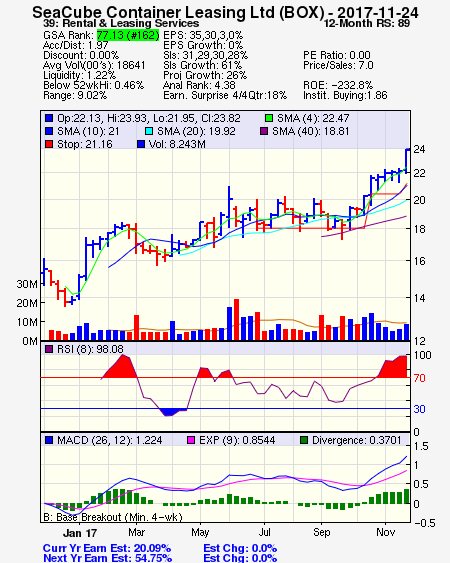
Task: Click the red RSI 70 threshold label
Action: point(419,378)
